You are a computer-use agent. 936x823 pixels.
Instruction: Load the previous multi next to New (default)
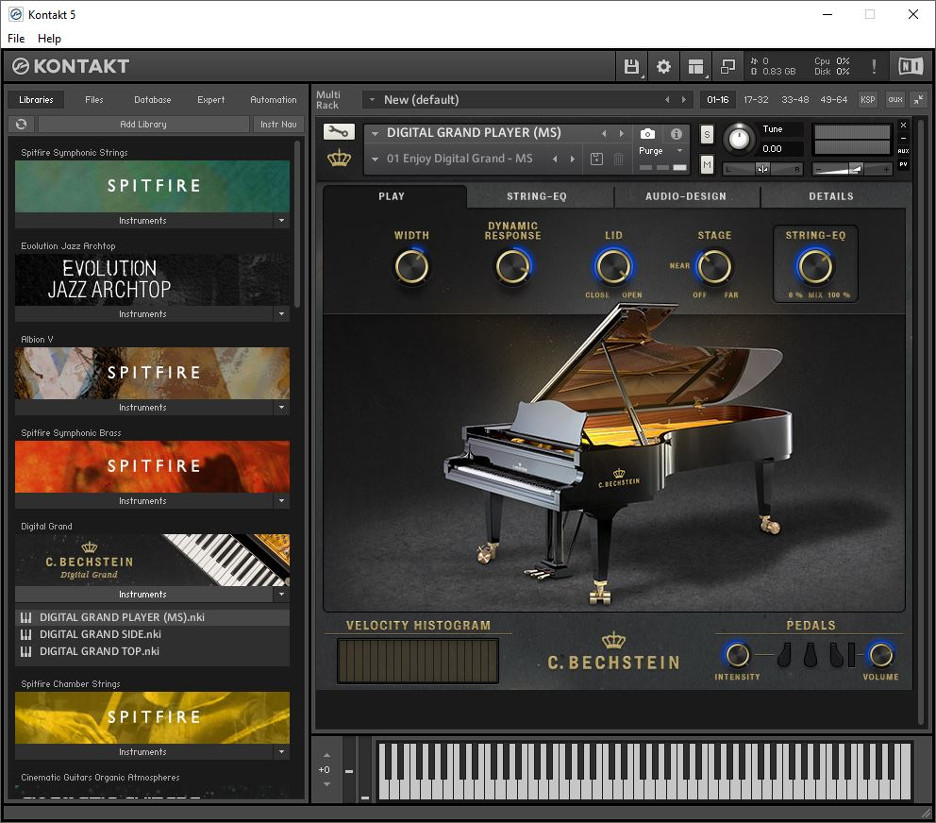667,100
